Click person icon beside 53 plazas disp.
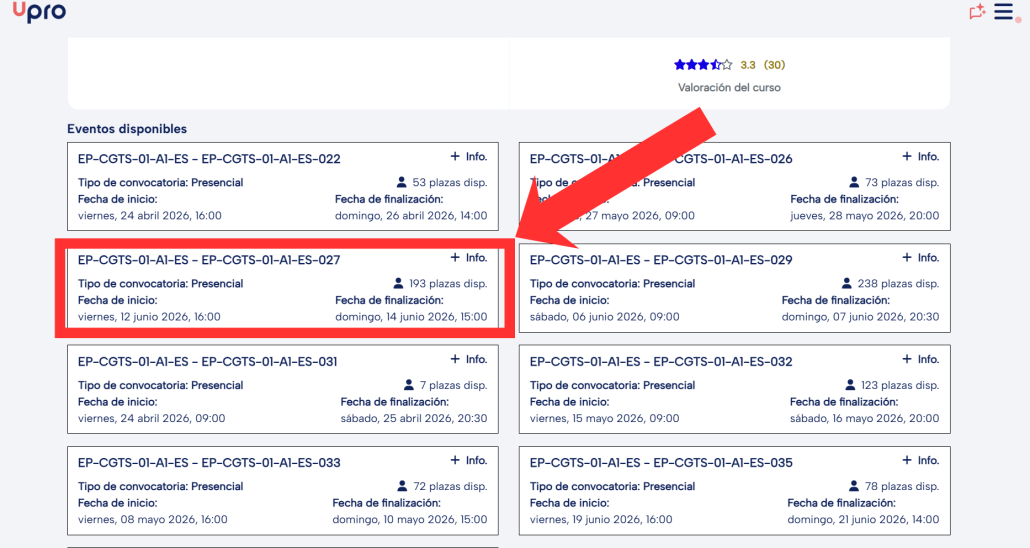This screenshot has height=548, width=1030. 402,183
